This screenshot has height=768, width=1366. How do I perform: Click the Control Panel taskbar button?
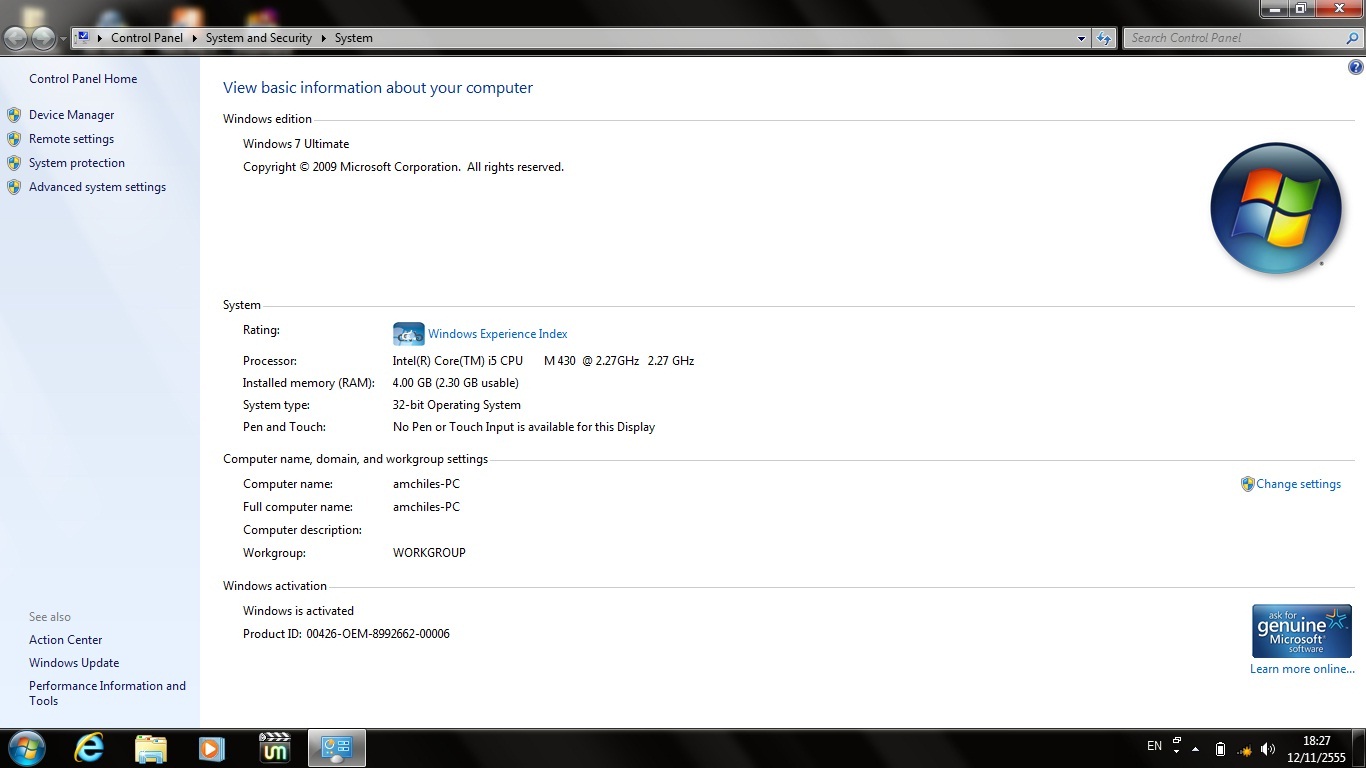[337, 748]
